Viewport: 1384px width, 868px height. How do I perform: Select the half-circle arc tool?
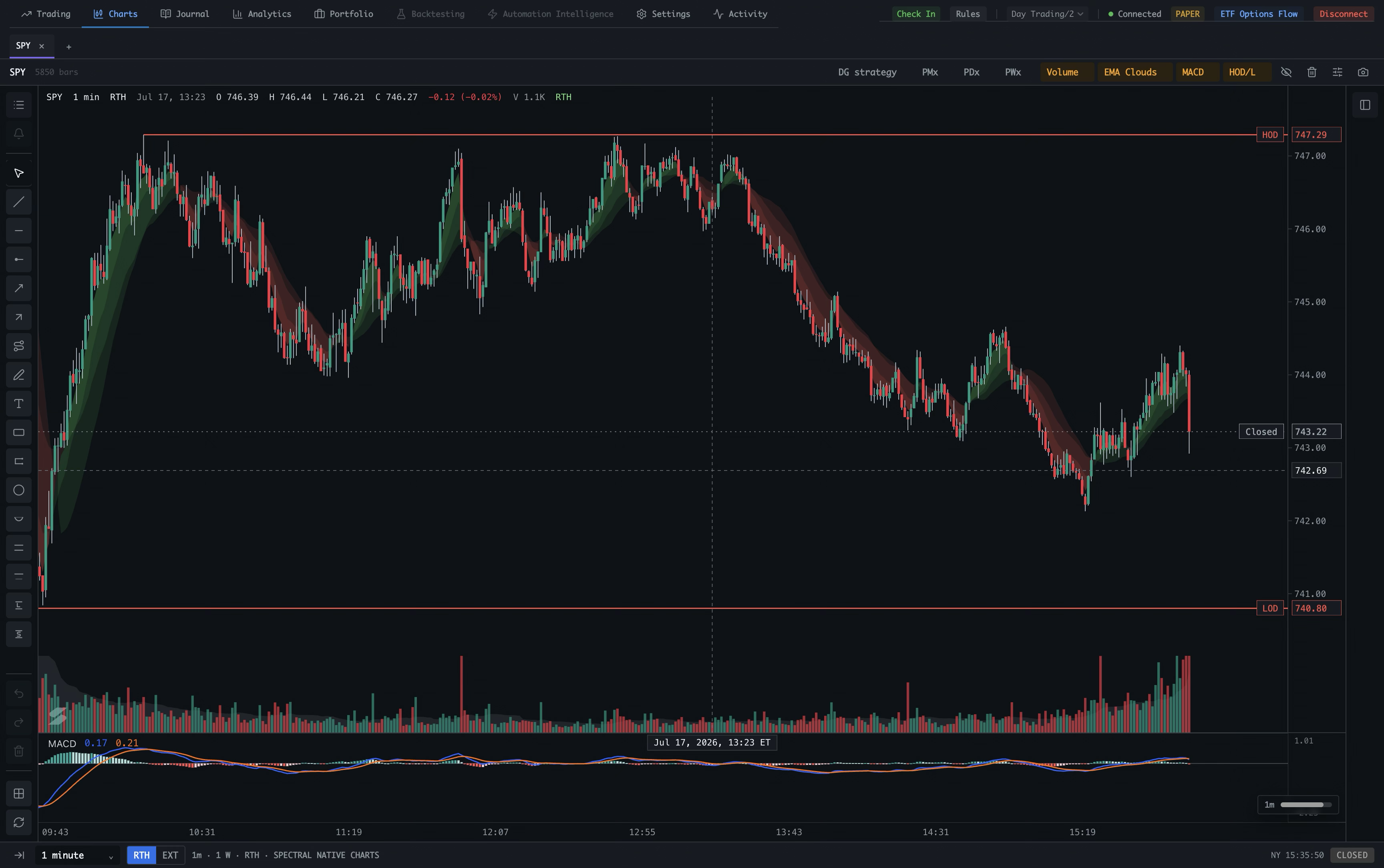(x=18, y=519)
